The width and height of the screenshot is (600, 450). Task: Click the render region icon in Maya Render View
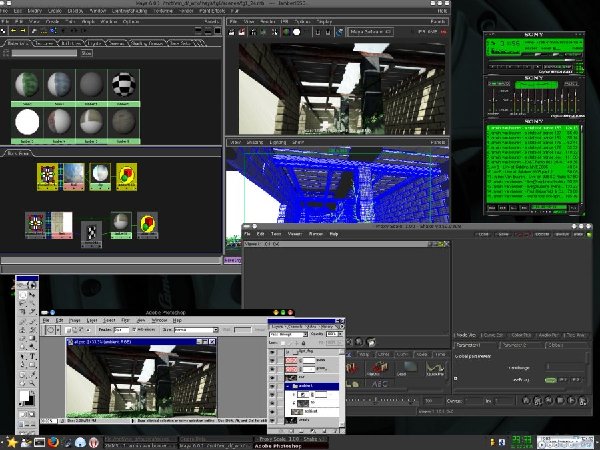[x=242, y=32]
